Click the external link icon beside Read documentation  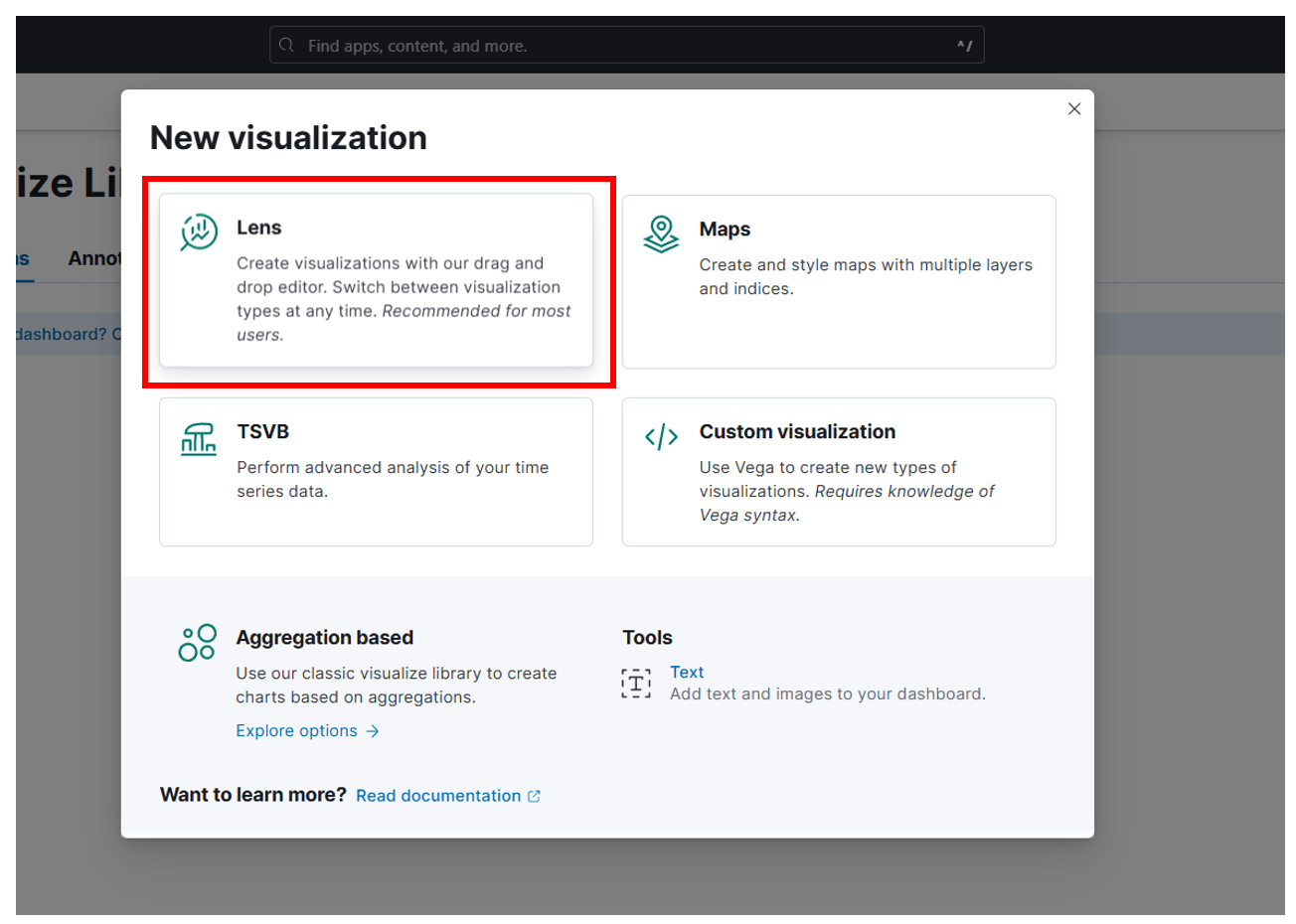pyautogui.click(x=534, y=796)
